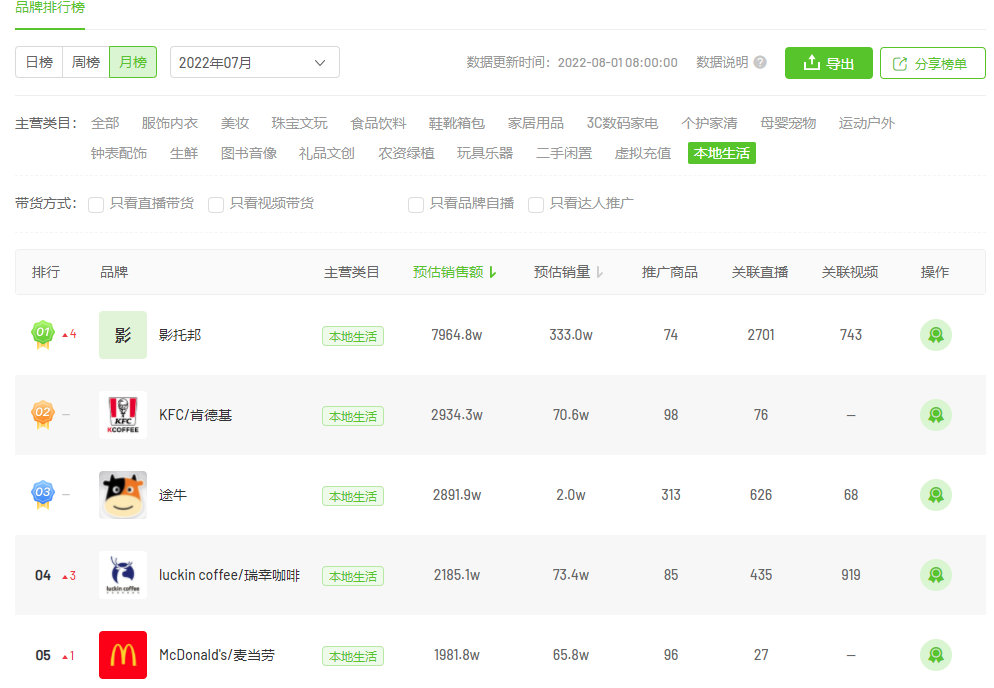This screenshot has width=994, height=688.
Task: Switch to the 周榜 weekly ranking
Action: (86, 62)
